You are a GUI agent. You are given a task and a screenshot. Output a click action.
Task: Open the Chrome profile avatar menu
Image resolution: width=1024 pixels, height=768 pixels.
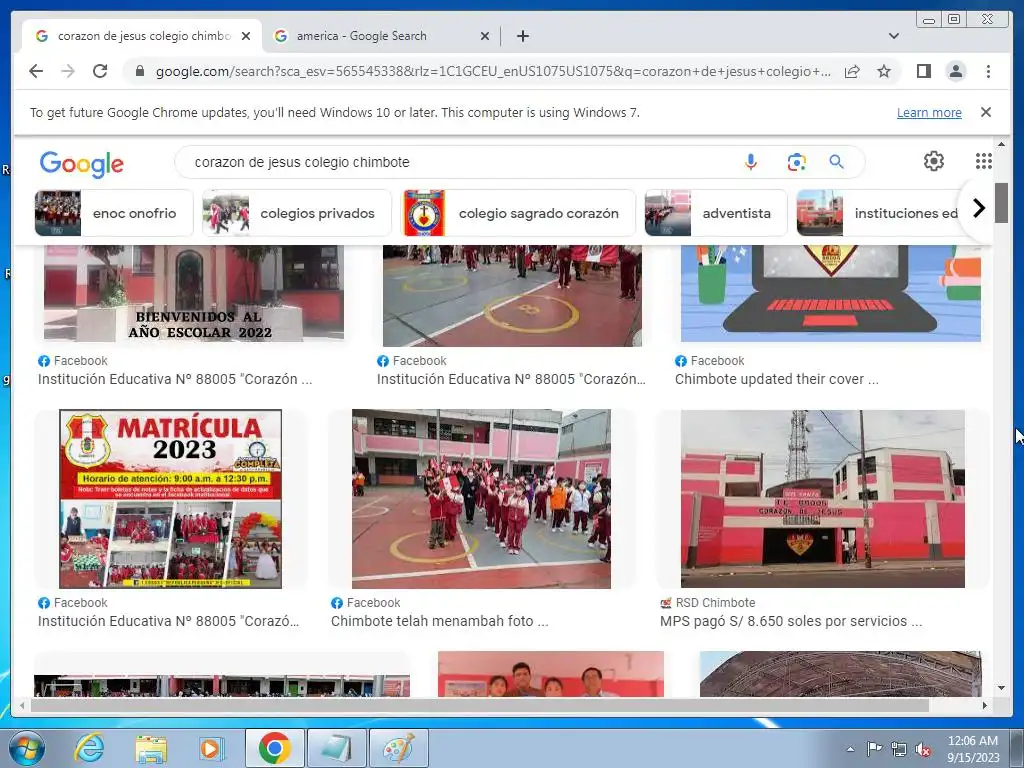955,71
